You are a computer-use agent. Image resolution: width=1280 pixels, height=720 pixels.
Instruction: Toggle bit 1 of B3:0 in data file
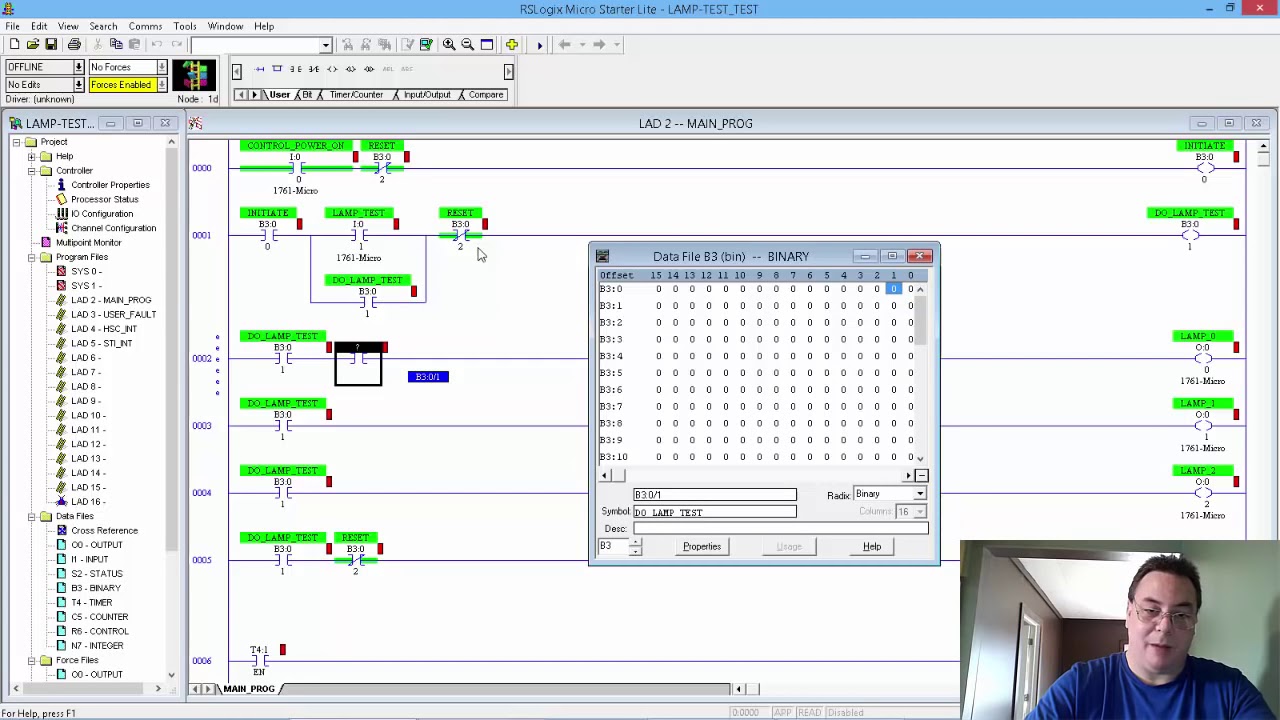tap(894, 289)
